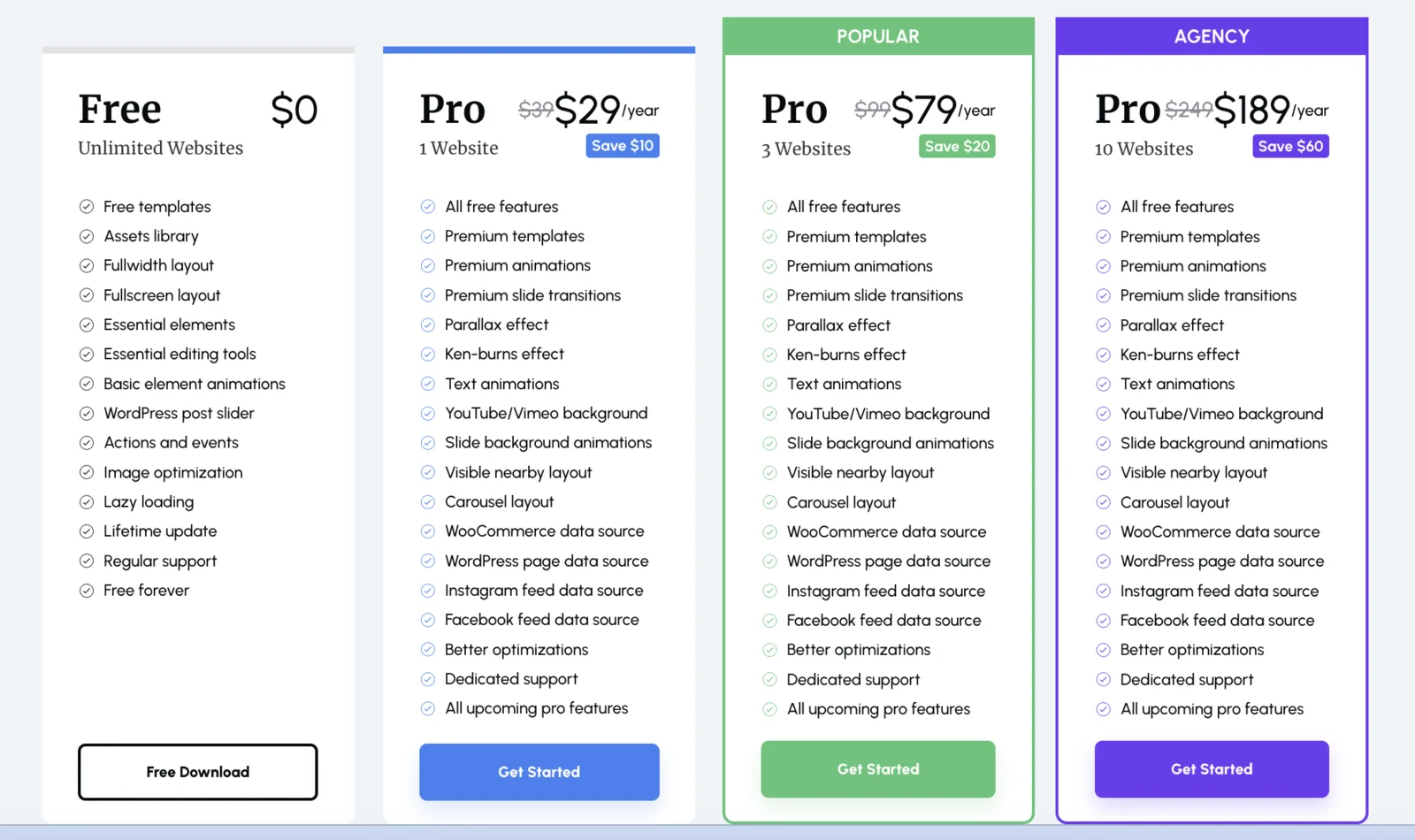Screen dimensions: 1415x840
Task: Click the AGENCY plan header banner
Action: click(1211, 36)
